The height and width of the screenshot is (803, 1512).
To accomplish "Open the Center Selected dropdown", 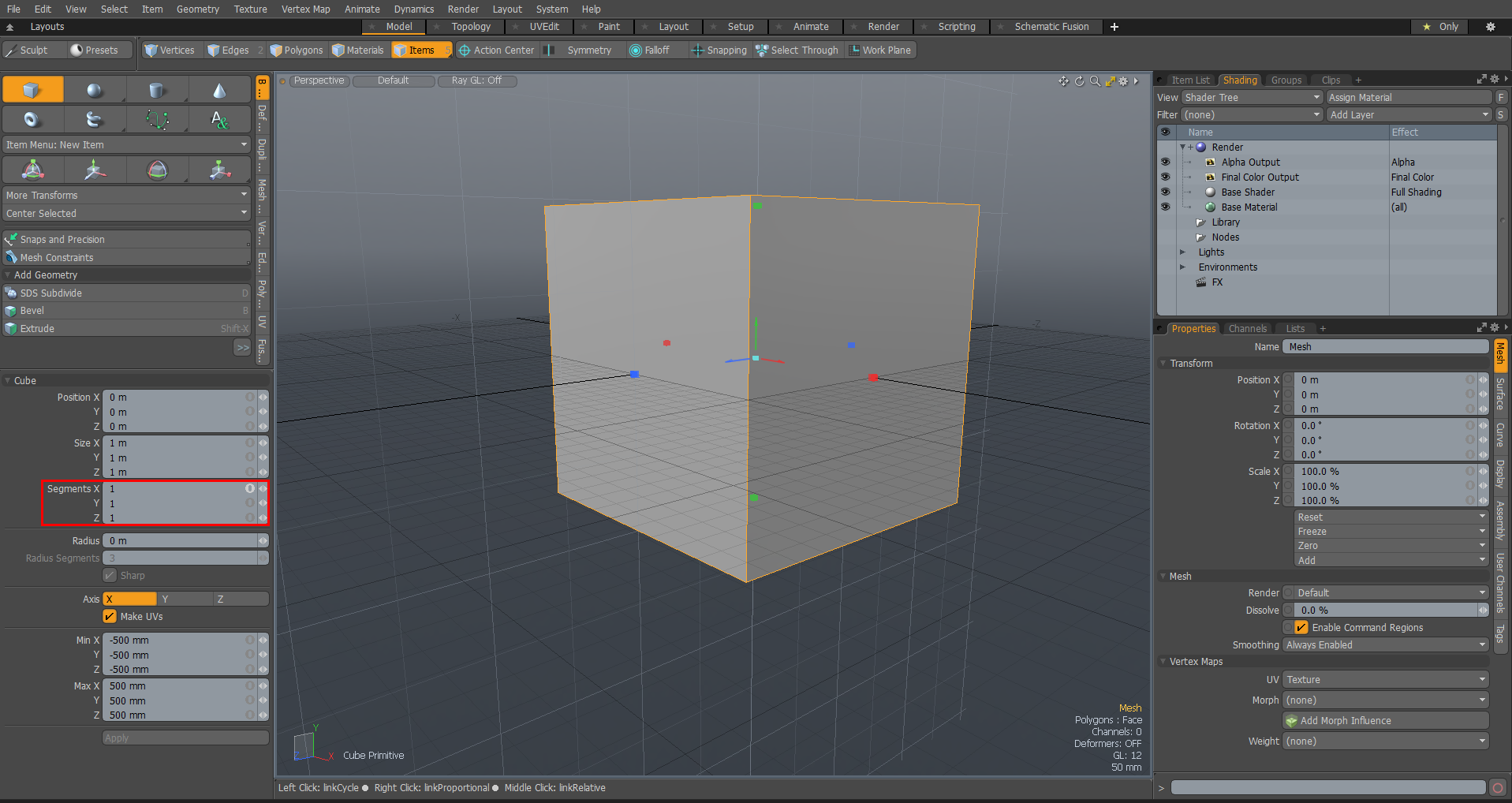I will (x=126, y=213).
